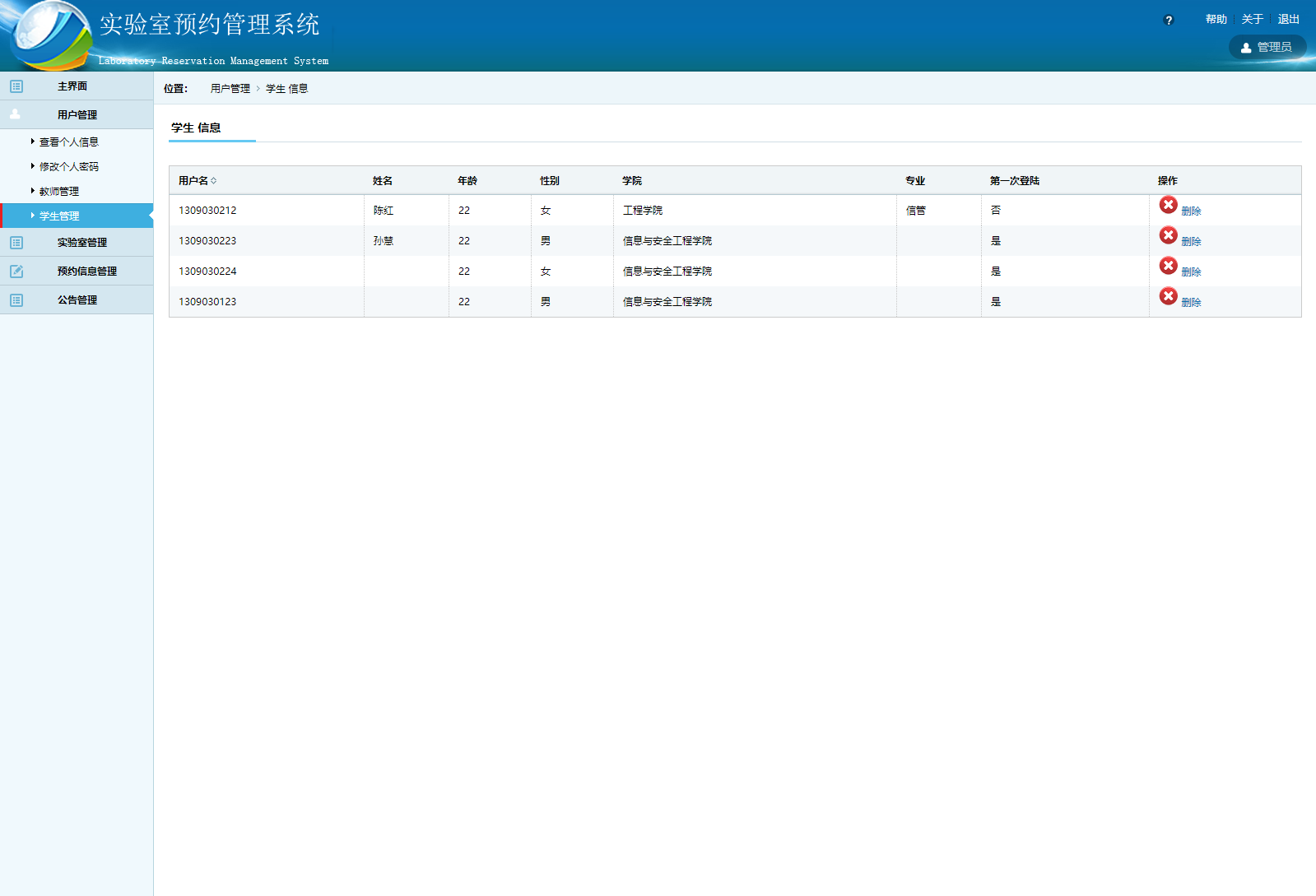The width and height of the screenshot is (1316, 896).
Task: Open the 关于 link in header
Action: [x=1252, y=20]
